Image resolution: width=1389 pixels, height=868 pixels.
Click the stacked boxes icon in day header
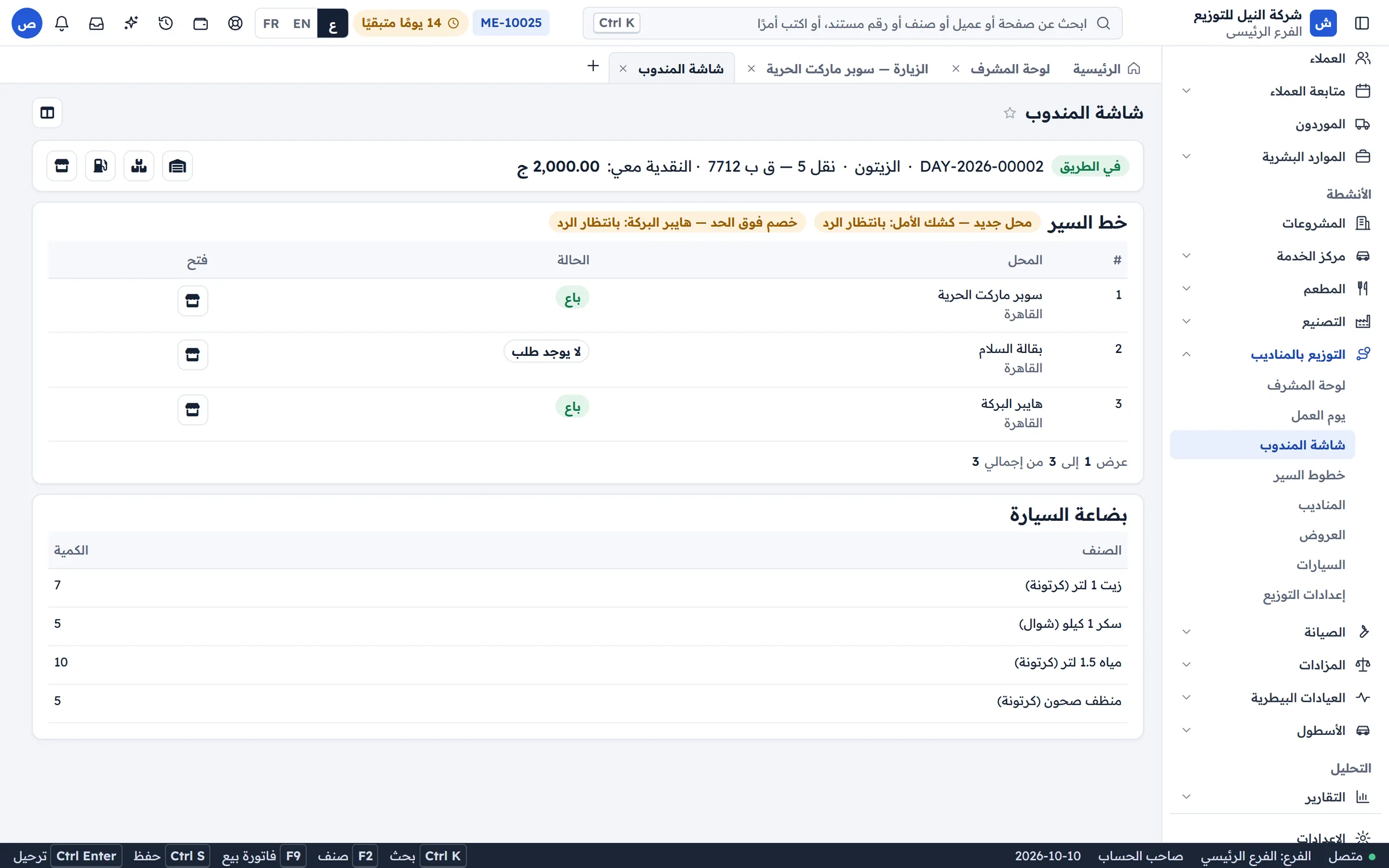[x=139, y=167]
